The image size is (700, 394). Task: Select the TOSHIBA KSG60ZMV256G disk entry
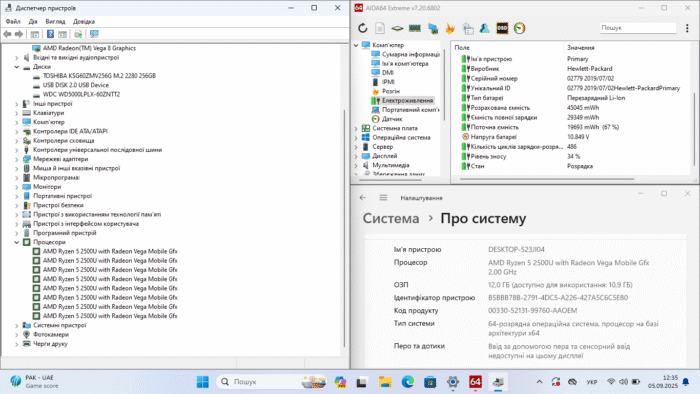click(x=99, y=76)
